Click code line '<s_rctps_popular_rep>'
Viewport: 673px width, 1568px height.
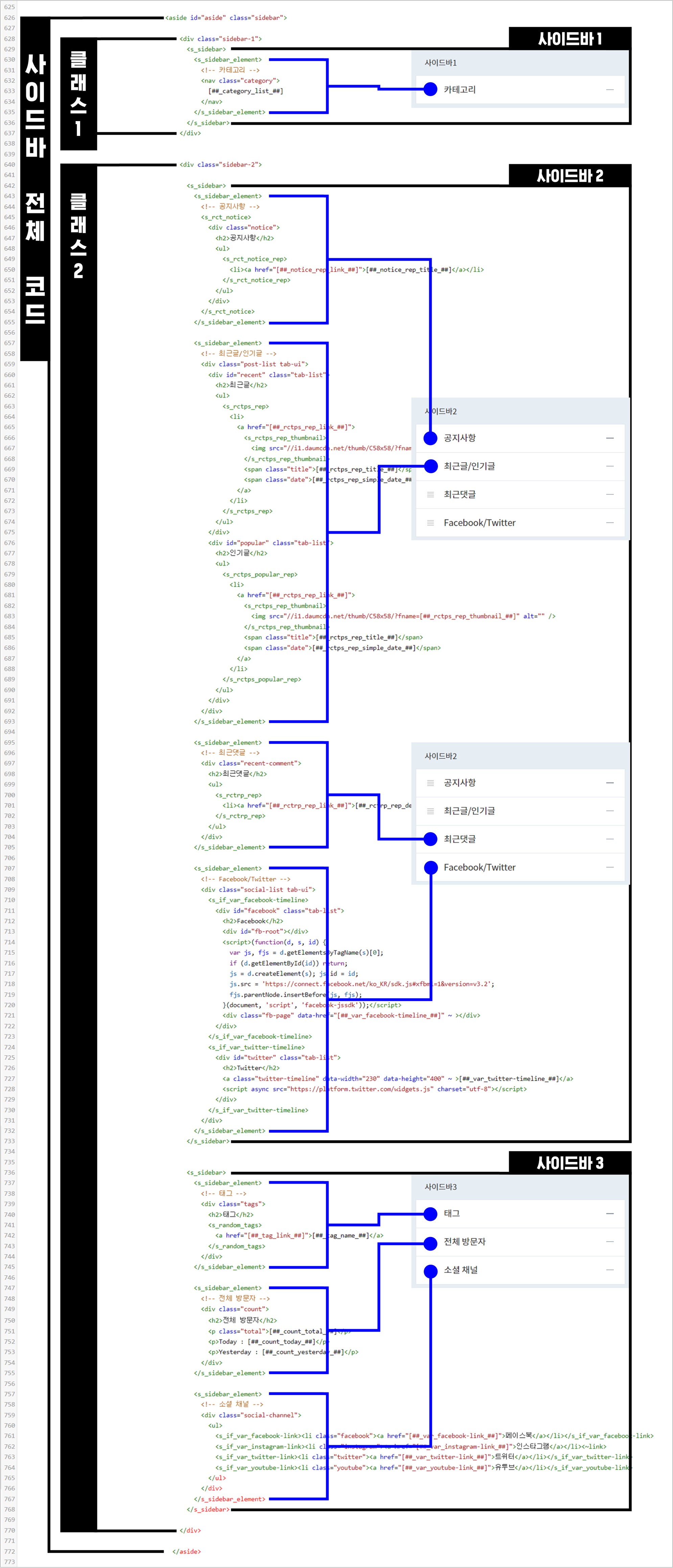point(260,574)
